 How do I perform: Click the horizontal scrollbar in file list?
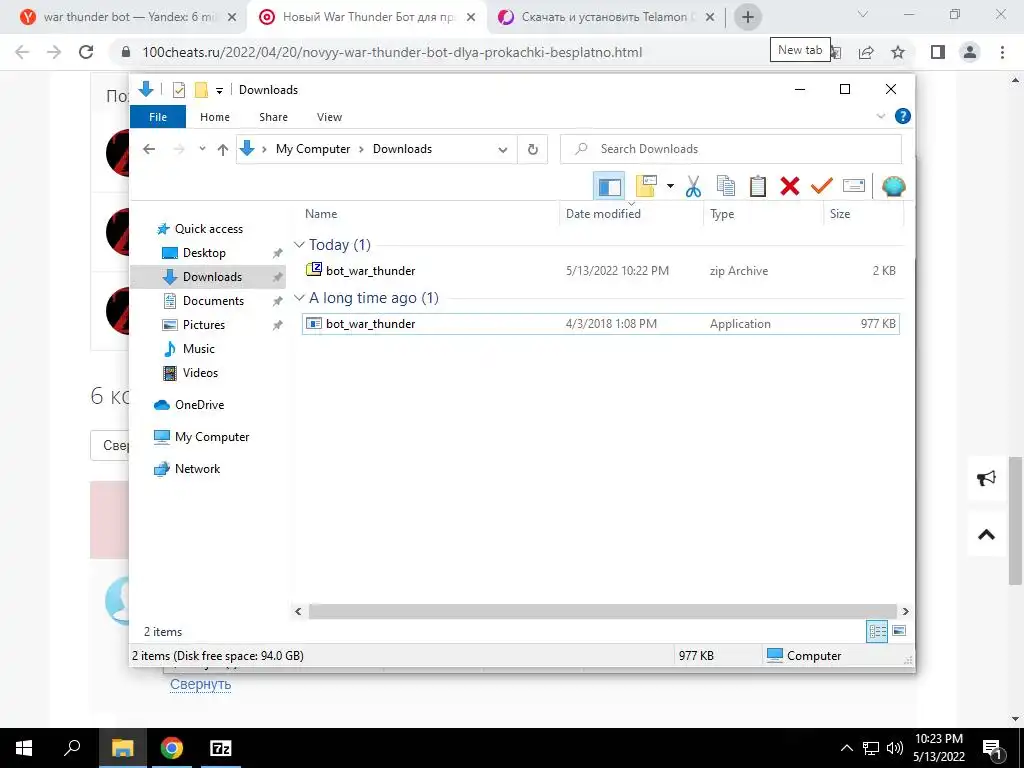tap(601, 611)
